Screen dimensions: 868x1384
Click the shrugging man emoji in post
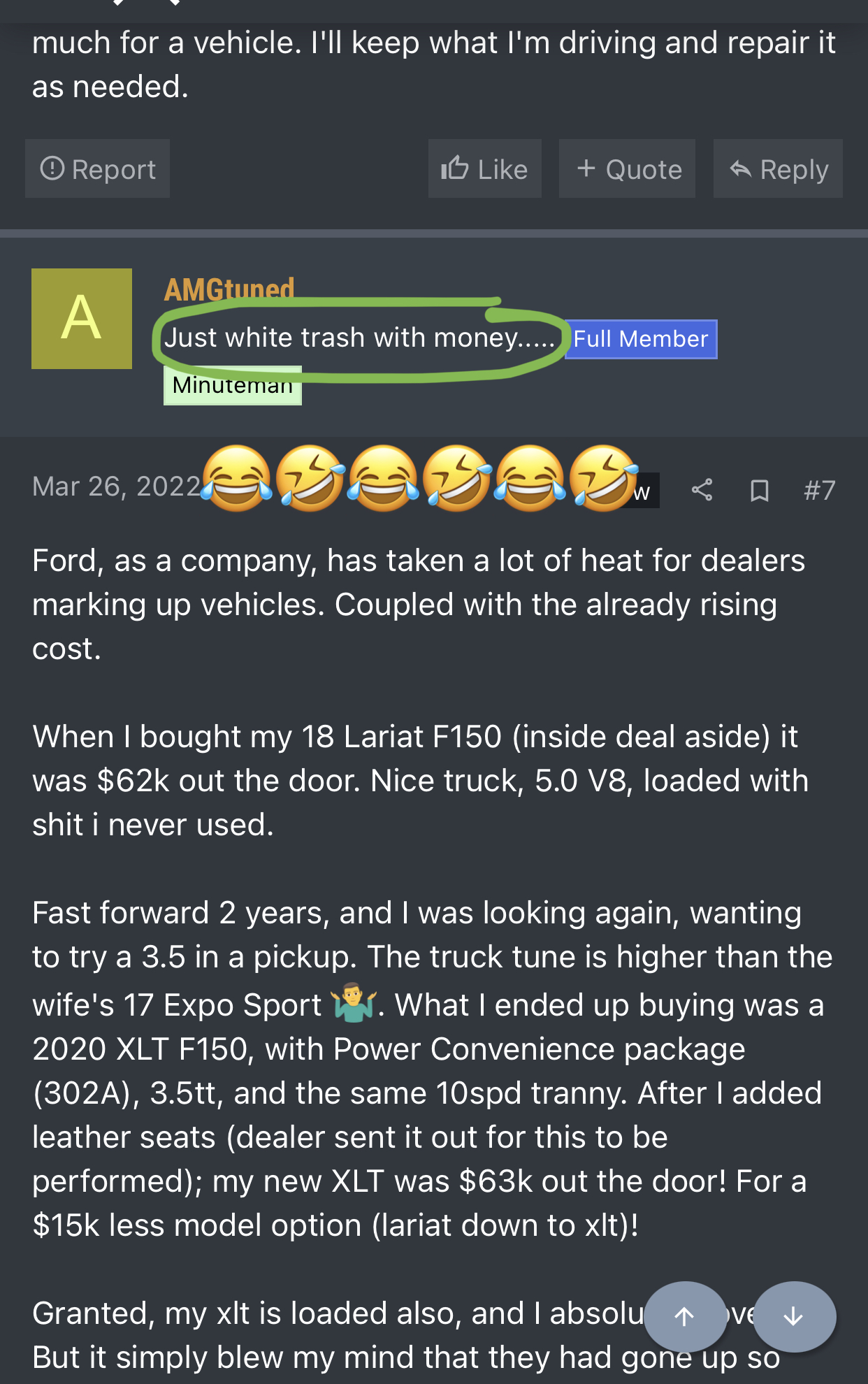354,1003
